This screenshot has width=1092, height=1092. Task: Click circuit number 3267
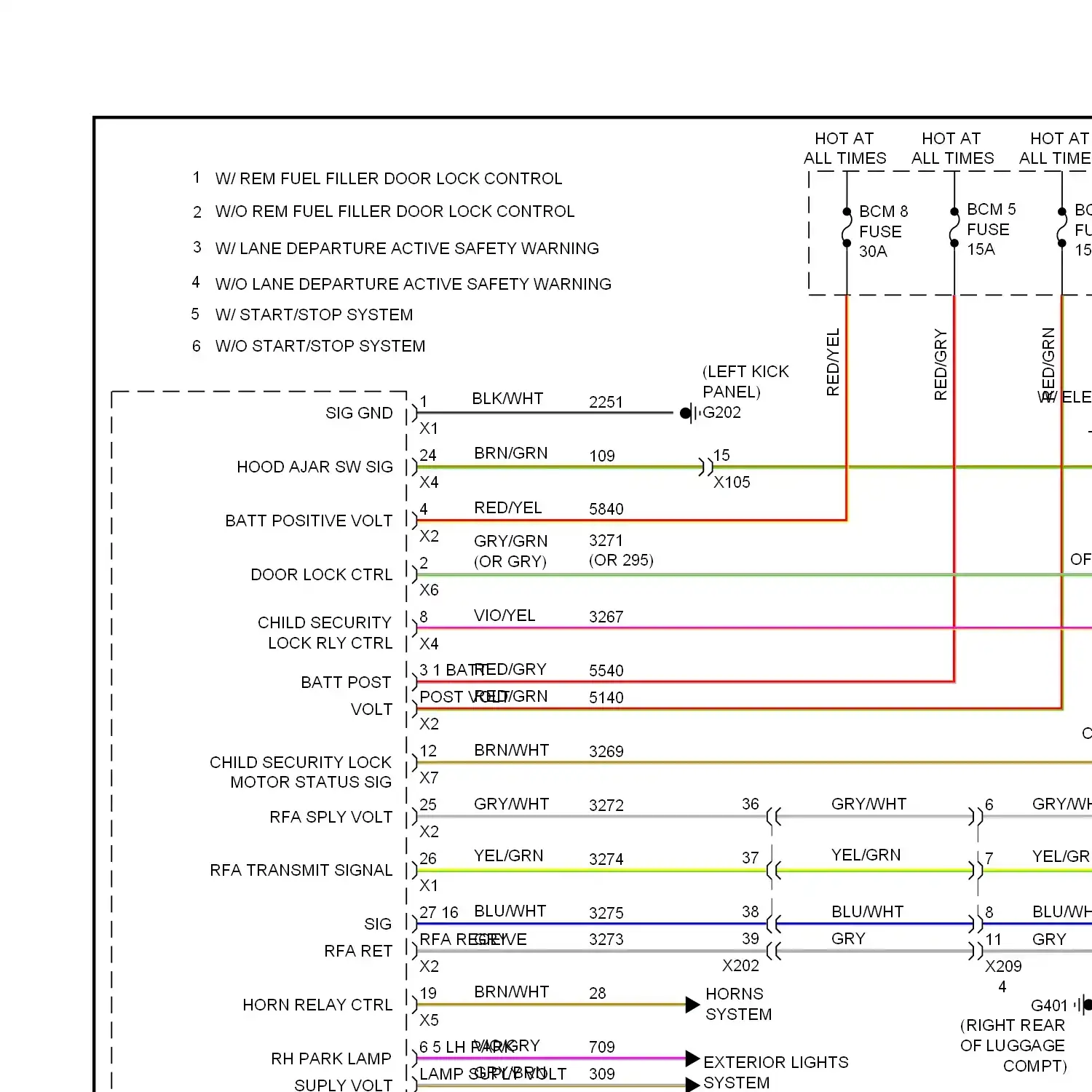click(x=606, y=617)
